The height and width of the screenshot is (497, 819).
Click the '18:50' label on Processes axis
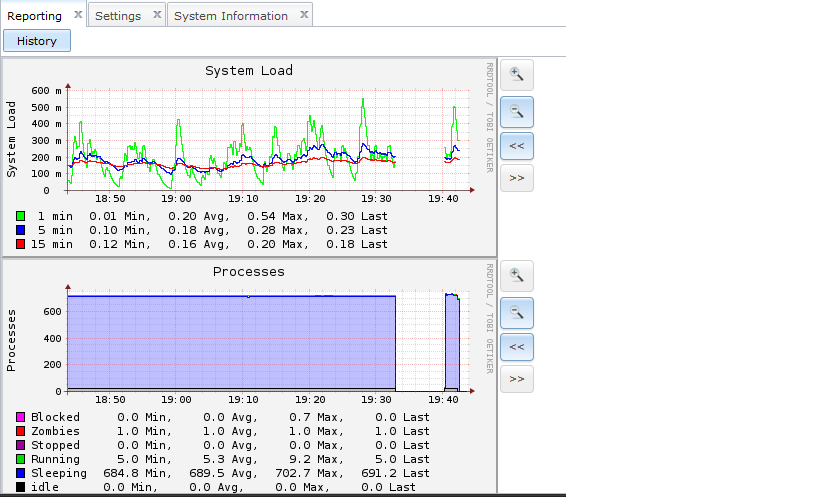point(110,399)
